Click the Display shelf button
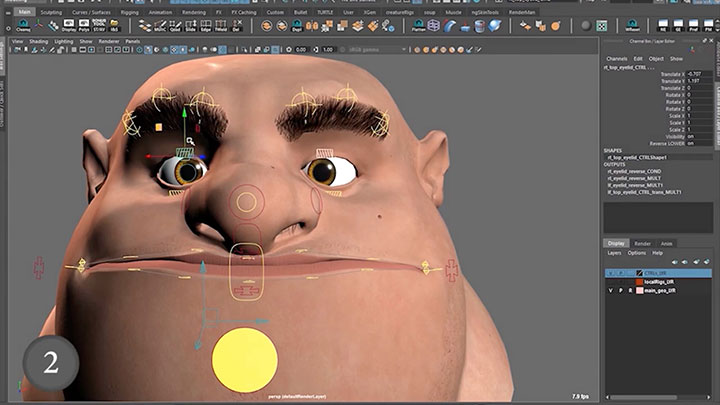Image resolution: width=720 pixels, height=405 pixels. pos(69,25)
